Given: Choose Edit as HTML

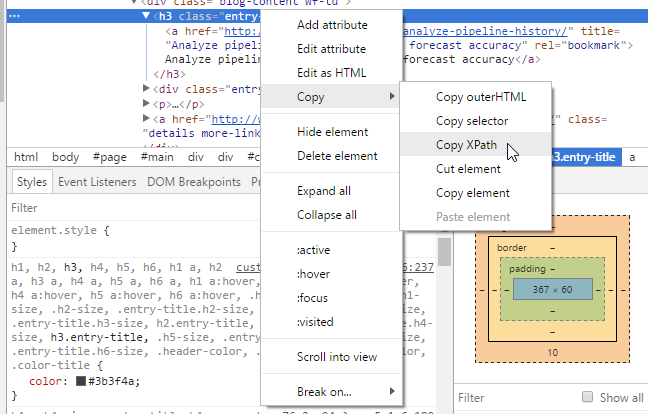Looking at the screenshot, I should (331, 73).
